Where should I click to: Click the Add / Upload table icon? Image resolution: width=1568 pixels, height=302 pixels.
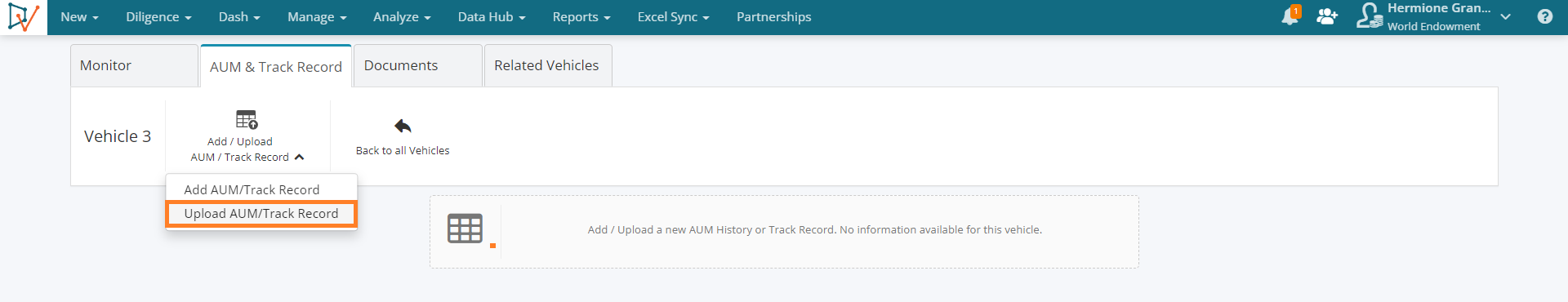pyautogui.click(x=247, y=119)
